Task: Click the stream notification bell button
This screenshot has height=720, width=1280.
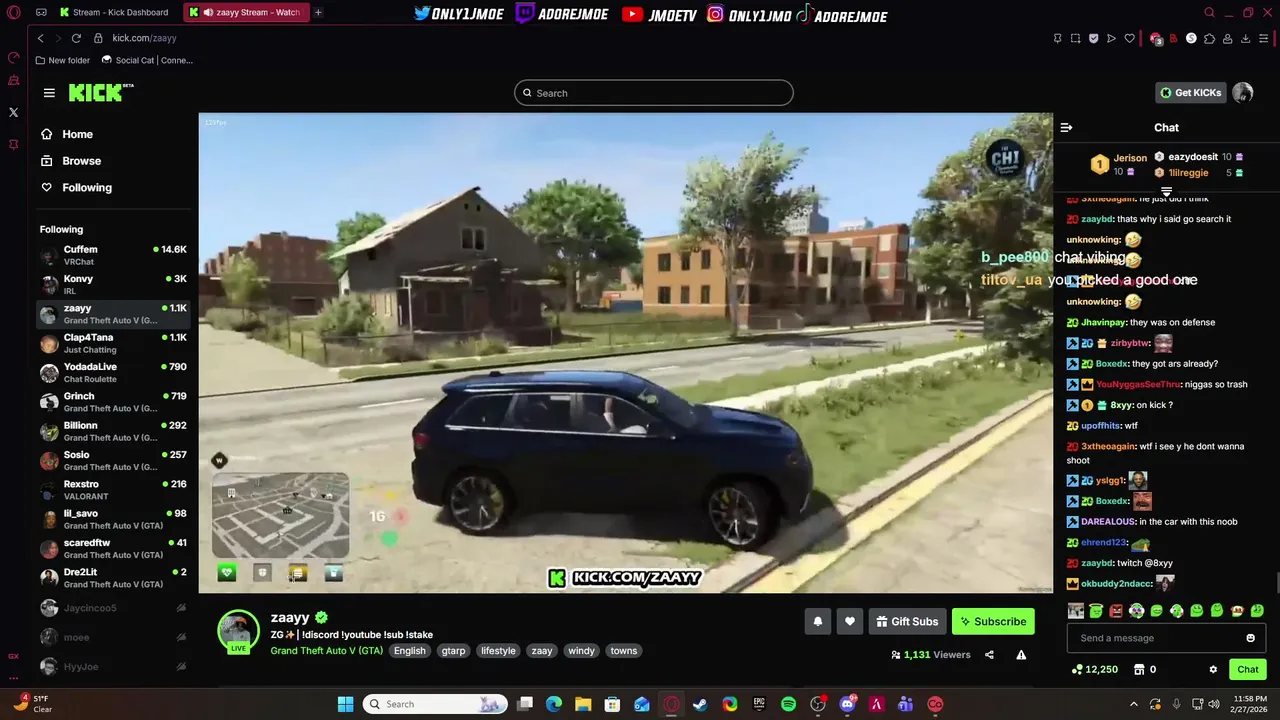Action: (x=818, y=621)
